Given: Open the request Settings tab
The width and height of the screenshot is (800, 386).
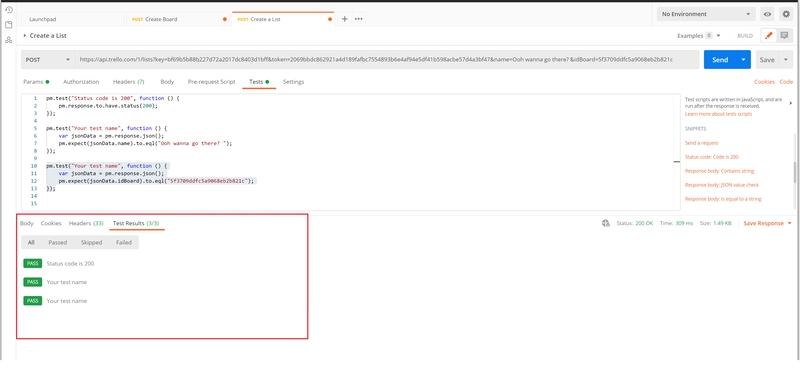Looking at the screenshot, I should click(x=293, y=82).
